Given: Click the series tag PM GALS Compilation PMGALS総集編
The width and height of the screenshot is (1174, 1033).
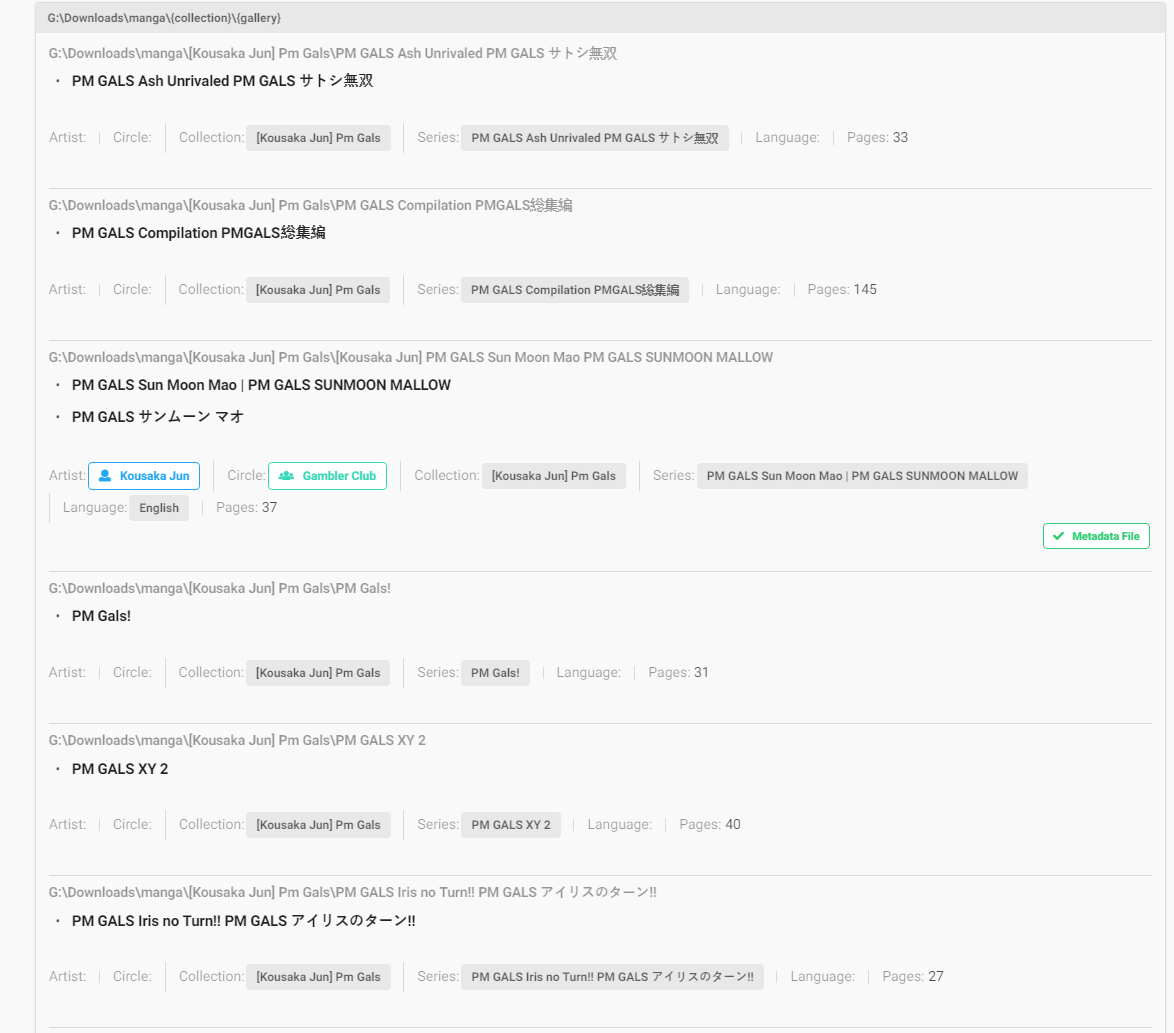Looking at the screenshot, I should (574, 289).
